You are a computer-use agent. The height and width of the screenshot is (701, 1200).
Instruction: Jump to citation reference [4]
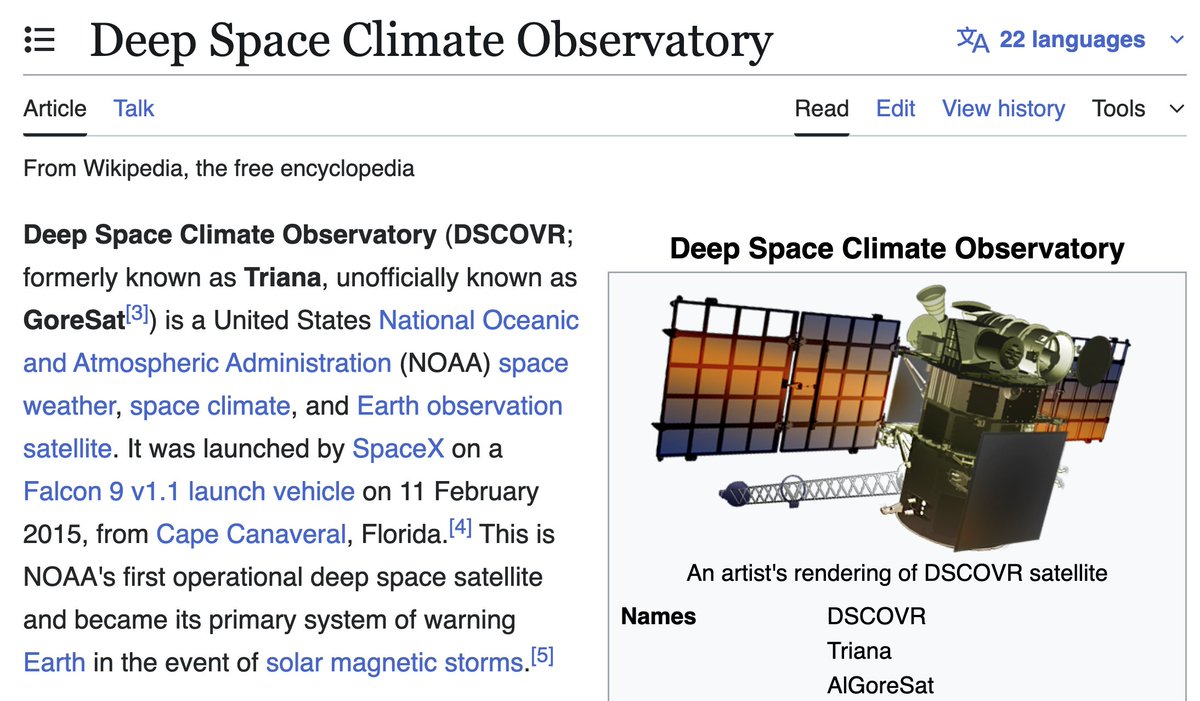click(x=460, y=527)
